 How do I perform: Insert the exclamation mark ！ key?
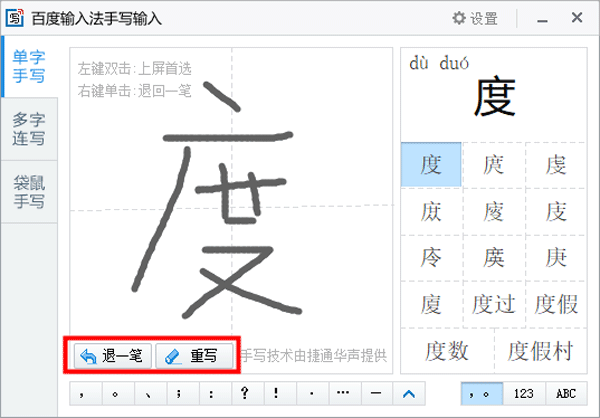click(x=280, y=393)
